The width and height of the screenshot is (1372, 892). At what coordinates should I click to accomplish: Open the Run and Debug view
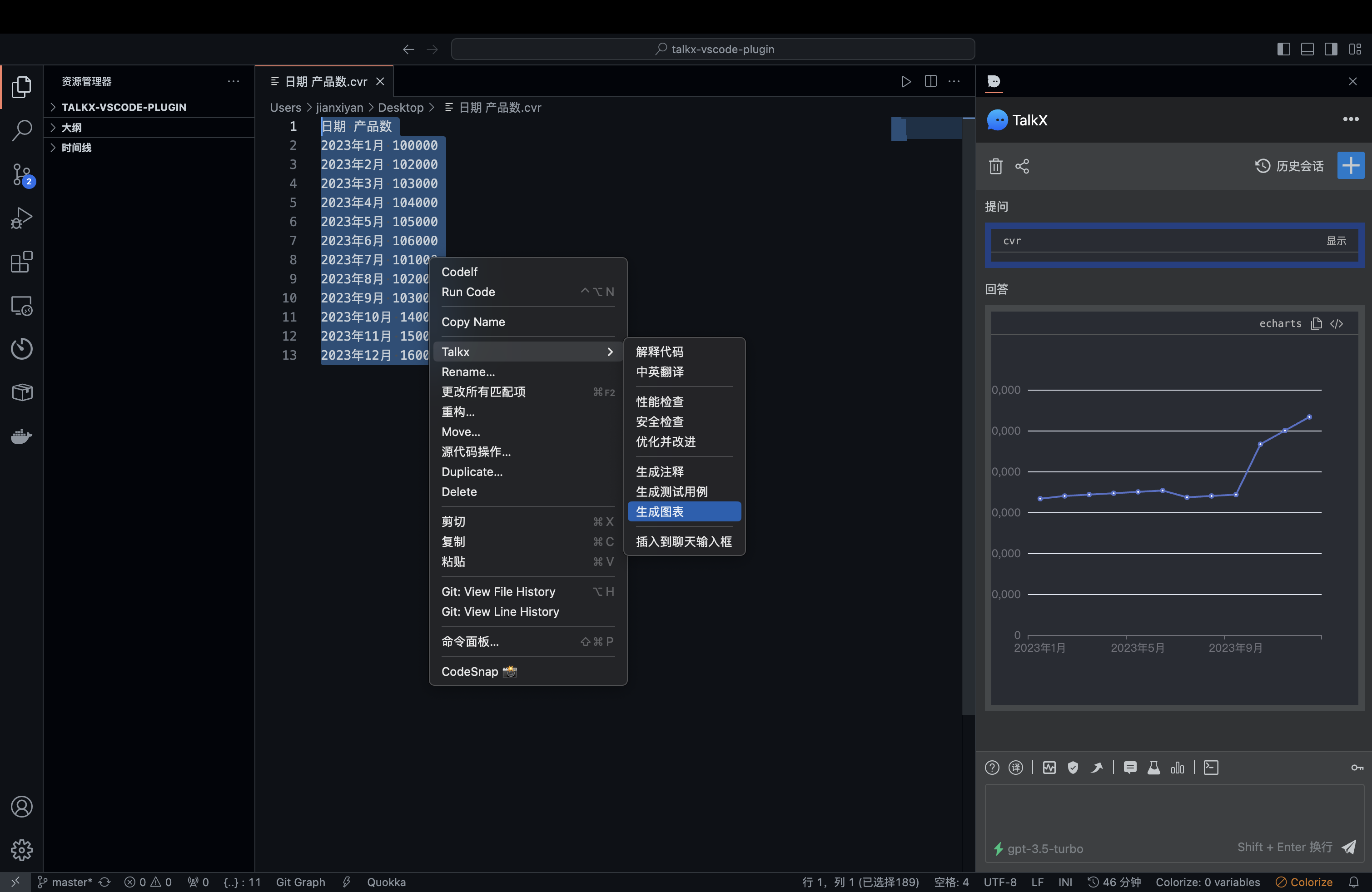21,218
